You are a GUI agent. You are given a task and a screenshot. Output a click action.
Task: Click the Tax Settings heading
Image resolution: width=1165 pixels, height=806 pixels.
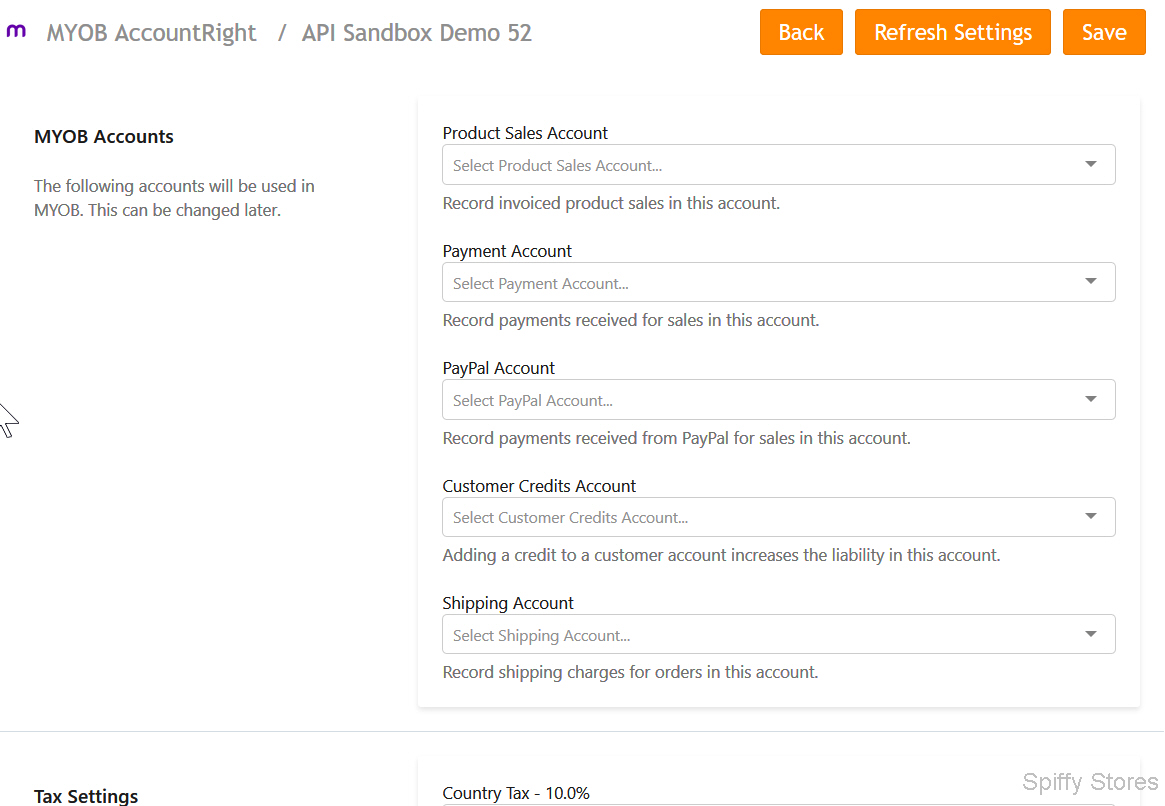click(x=86, y=796)
